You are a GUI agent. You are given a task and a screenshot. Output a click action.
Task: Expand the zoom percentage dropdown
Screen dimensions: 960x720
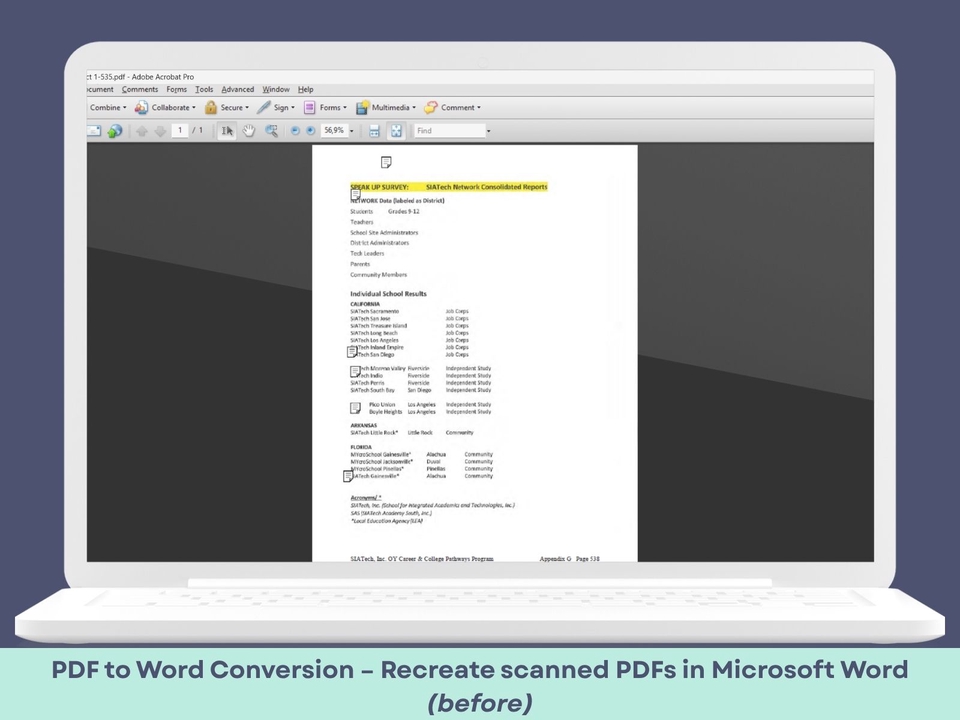351,131
